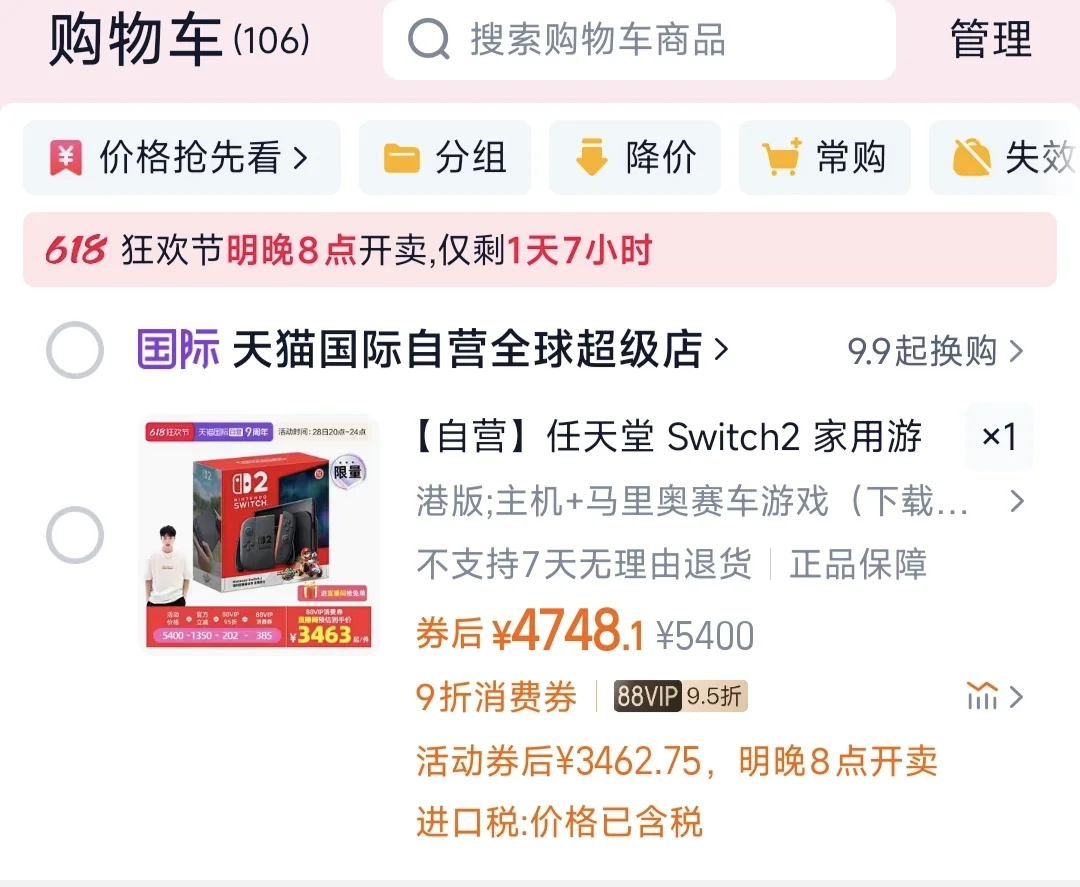This screenshot has height=887, width=1080.
Task: Tap the 88VIP 9.5折 discount badge
Action: (681, 696)
